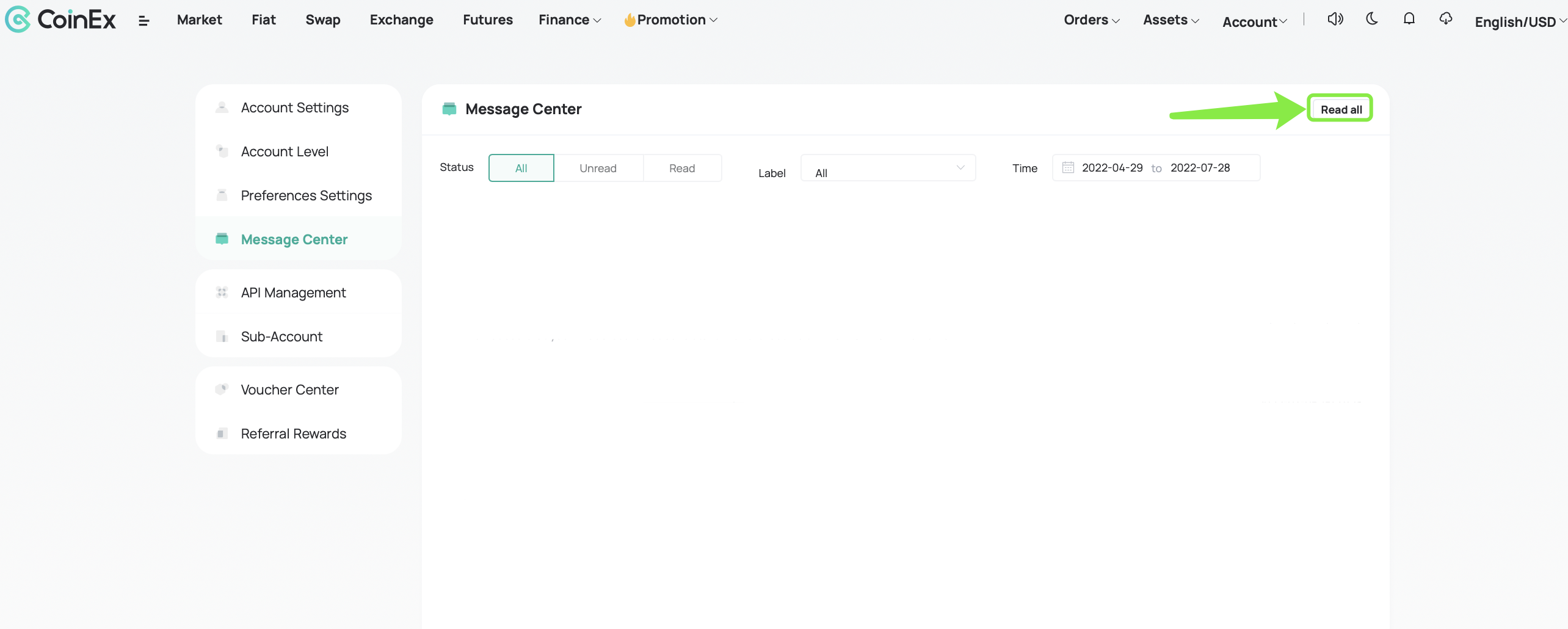Go to Market page
Image resolution: width=1568 pixels, height=629 pixels.
coord(200,20)
